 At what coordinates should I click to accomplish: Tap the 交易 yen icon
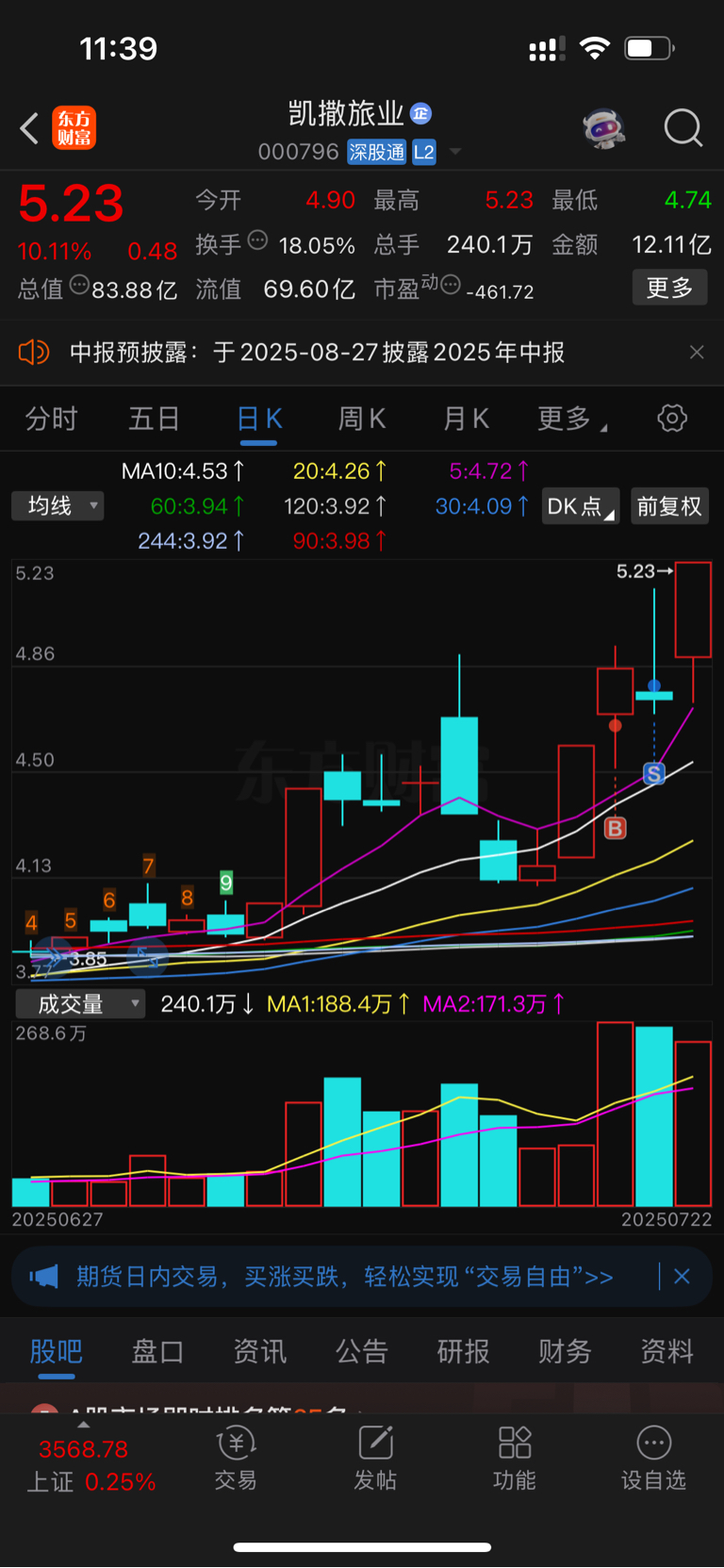point(236,1443)
